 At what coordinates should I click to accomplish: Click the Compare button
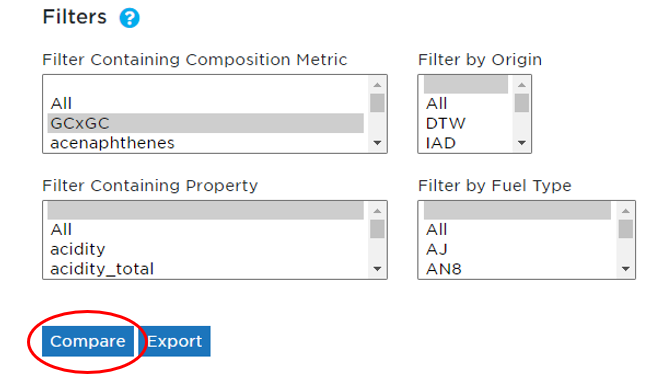(x=88, y=341)
